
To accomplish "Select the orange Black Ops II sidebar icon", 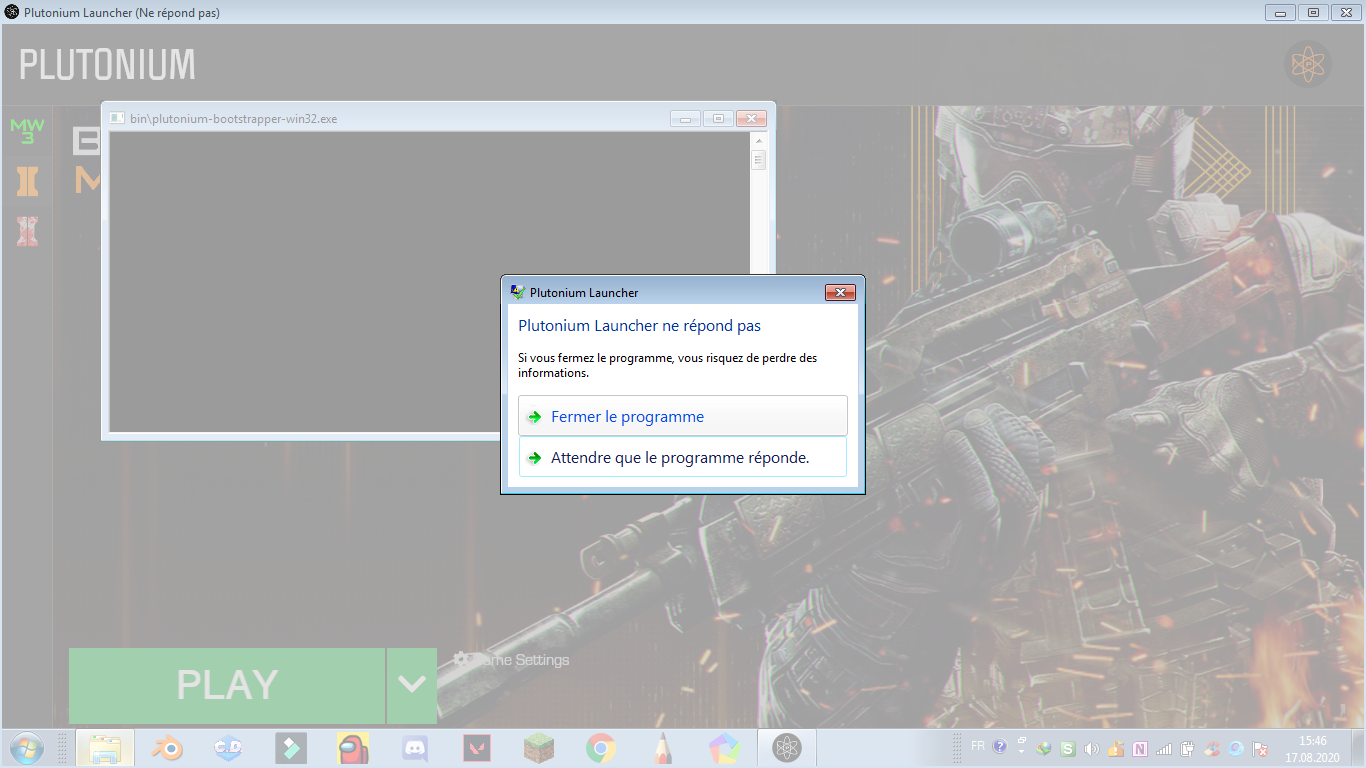I will 27,181.
